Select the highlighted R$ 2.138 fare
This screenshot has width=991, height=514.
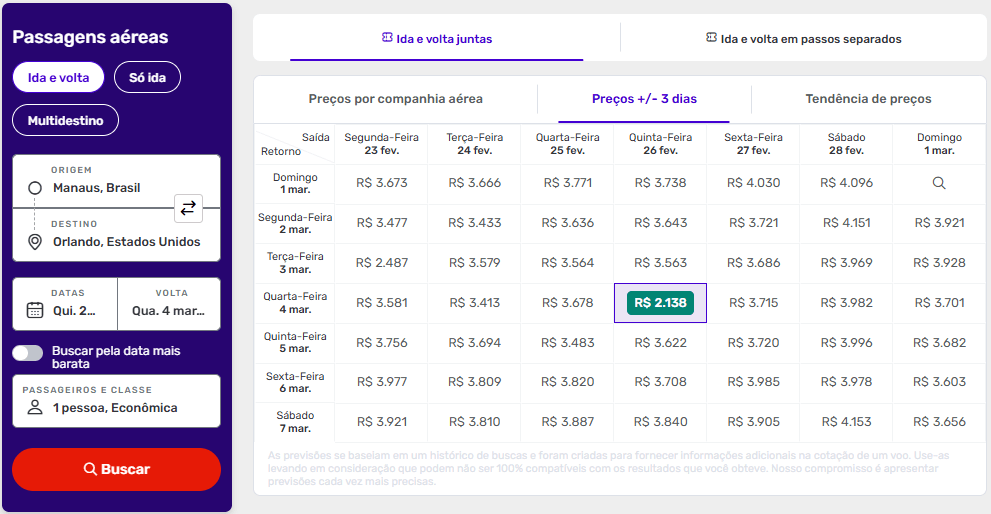(x=660, y=302)
